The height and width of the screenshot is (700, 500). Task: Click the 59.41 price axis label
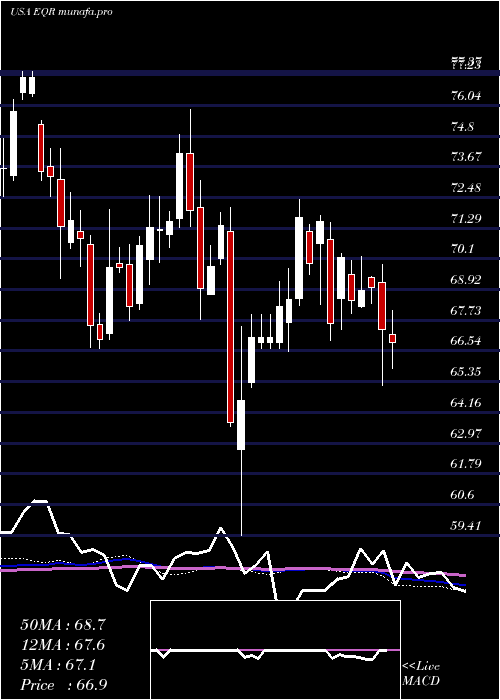[467, 525]
